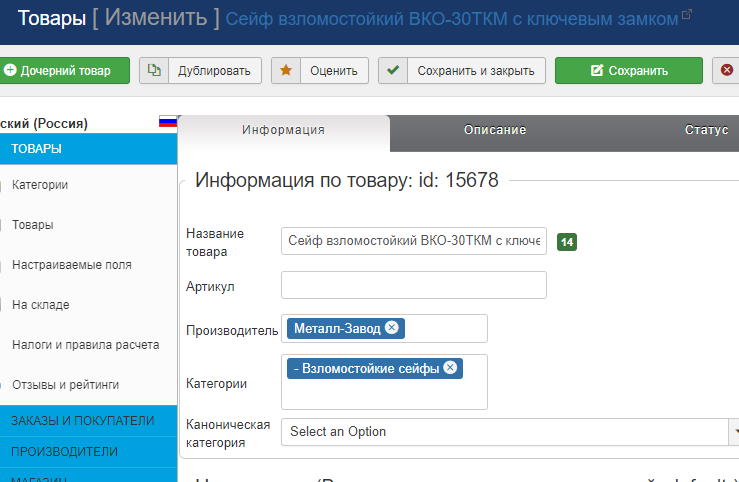Viewport: 739px width, 482px height.
Task: Open Товары in the sidebar
Action: (33, 225)
